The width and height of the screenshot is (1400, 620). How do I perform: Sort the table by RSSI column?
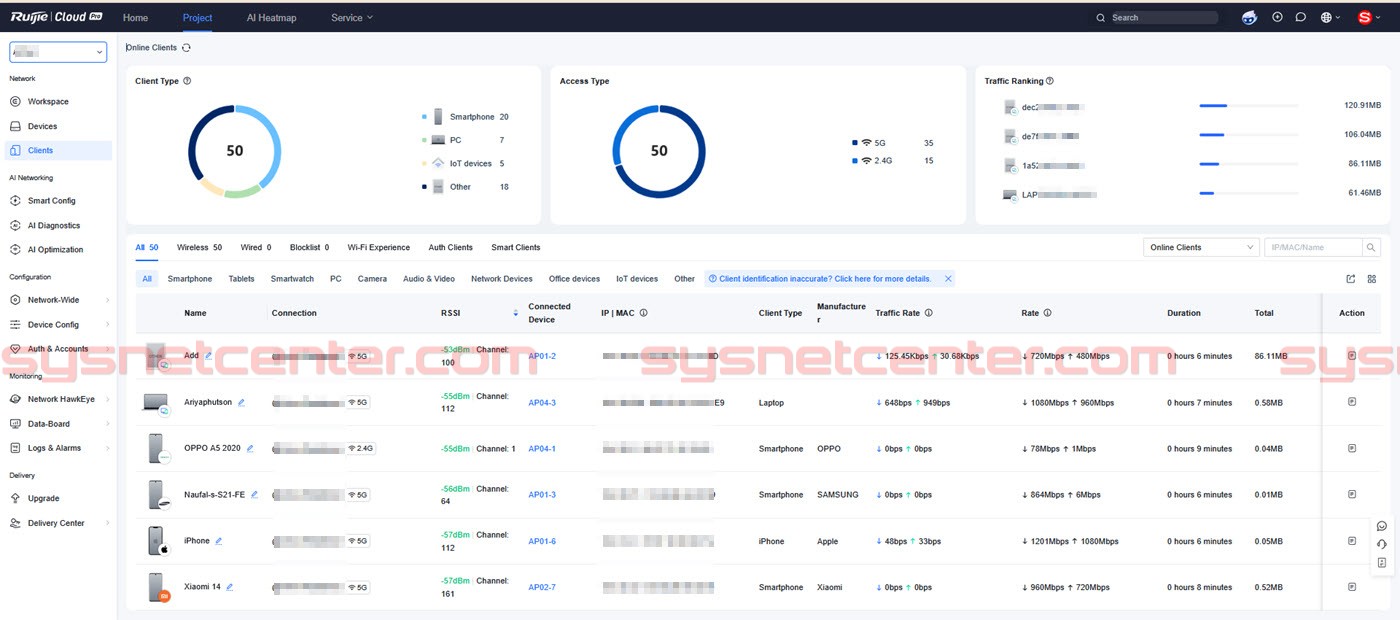(515, 313)
